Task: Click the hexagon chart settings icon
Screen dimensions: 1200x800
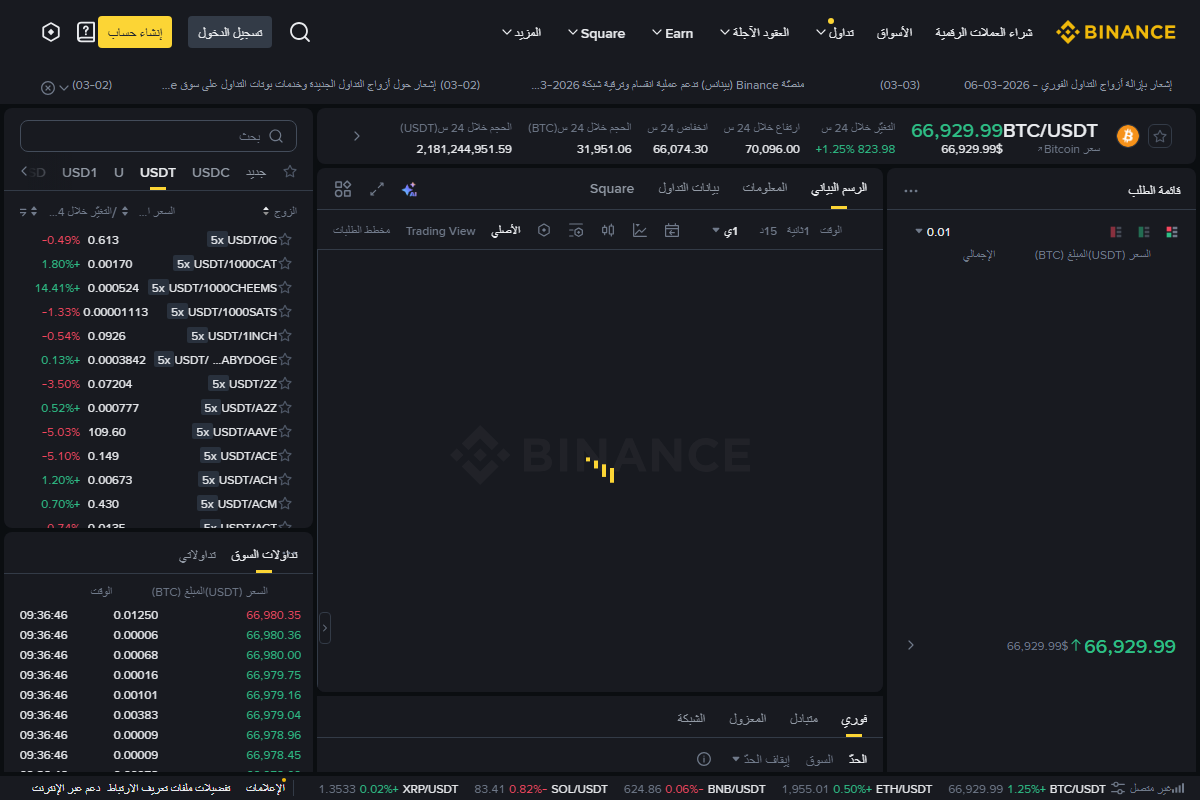Action: pos(544,231)
